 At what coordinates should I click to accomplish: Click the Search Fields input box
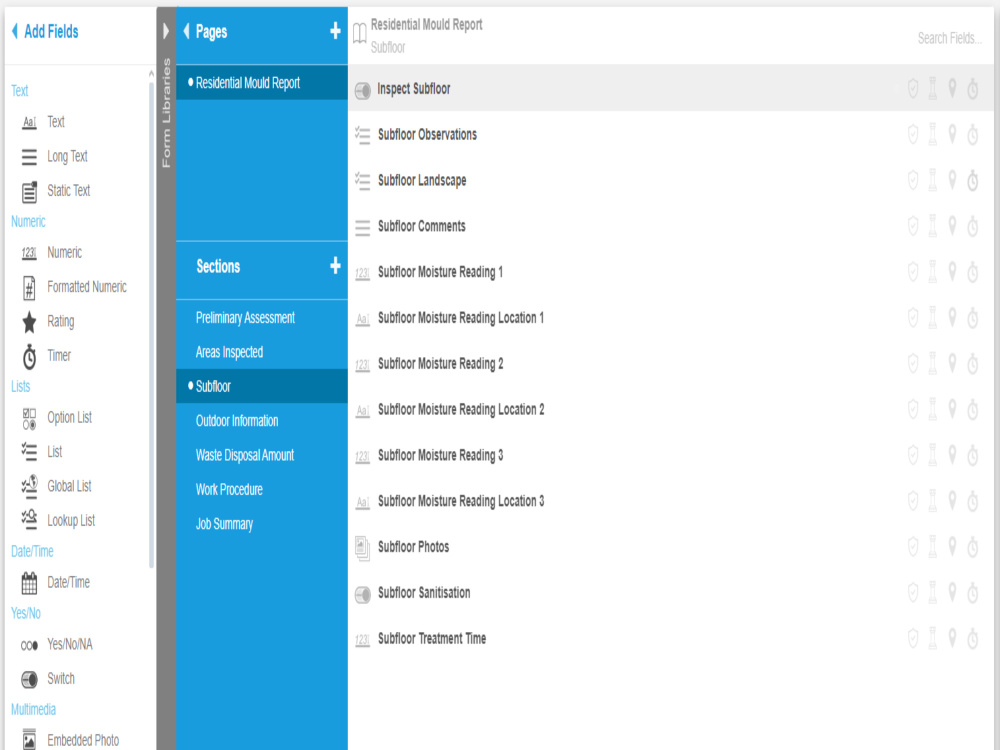tap(947, 37)
